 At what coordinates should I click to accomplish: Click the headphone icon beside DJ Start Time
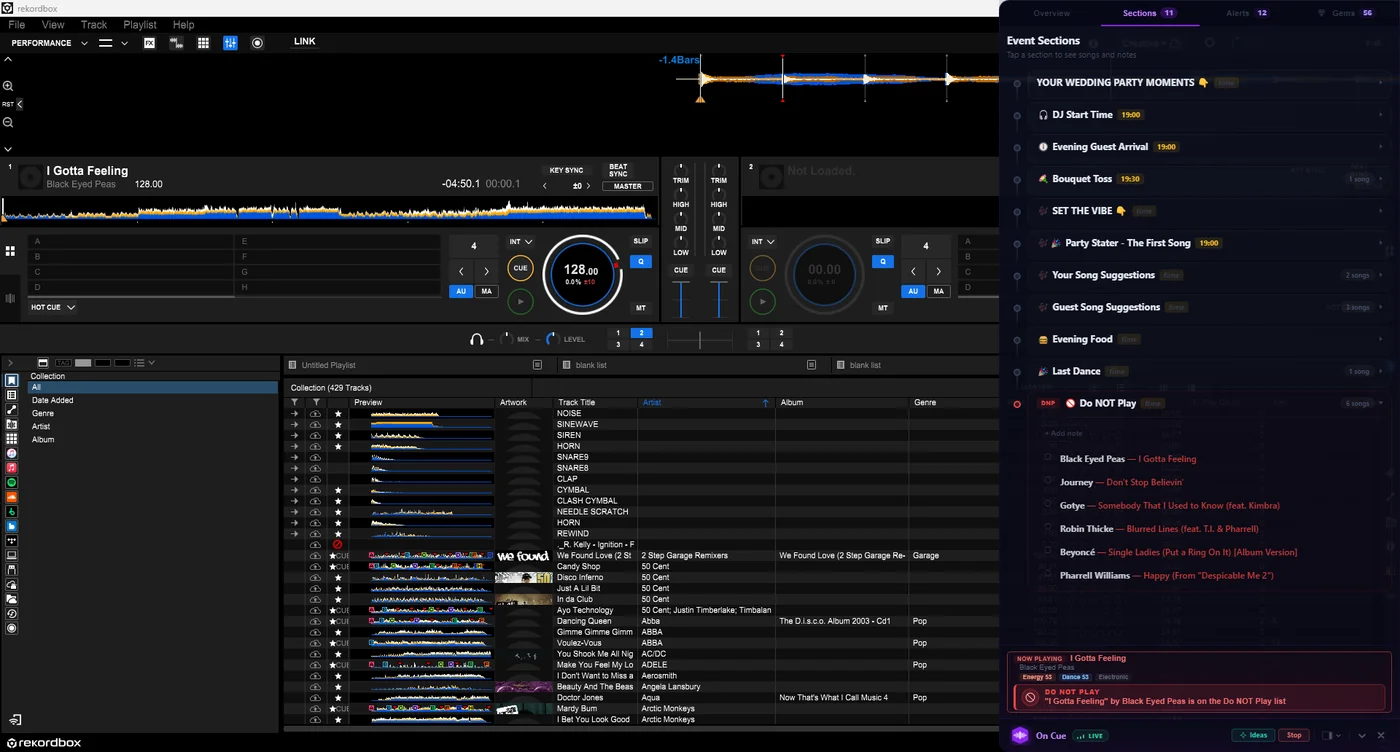[1043, 115]
